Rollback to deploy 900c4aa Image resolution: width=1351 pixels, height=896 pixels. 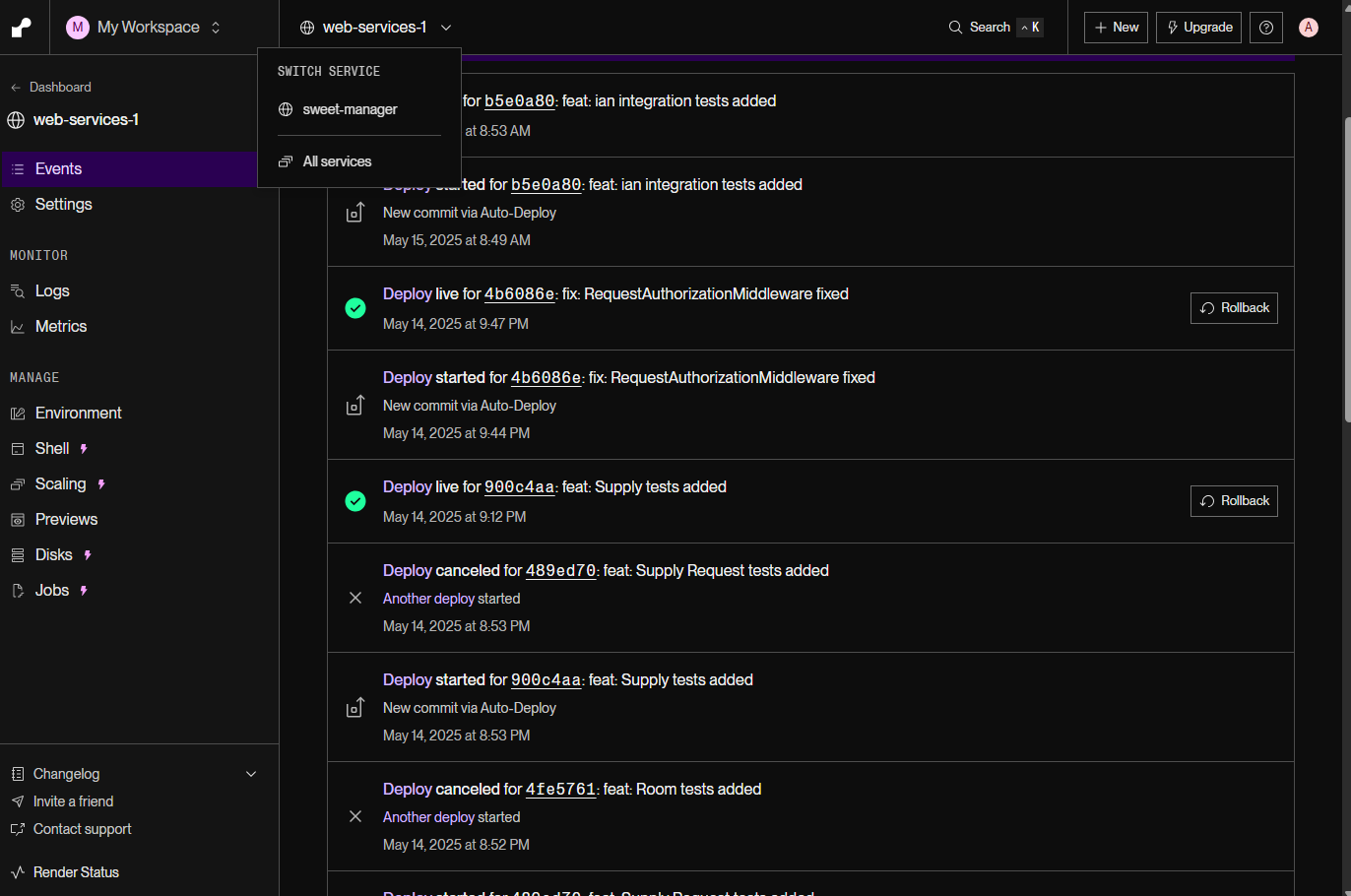point(1234,501)
